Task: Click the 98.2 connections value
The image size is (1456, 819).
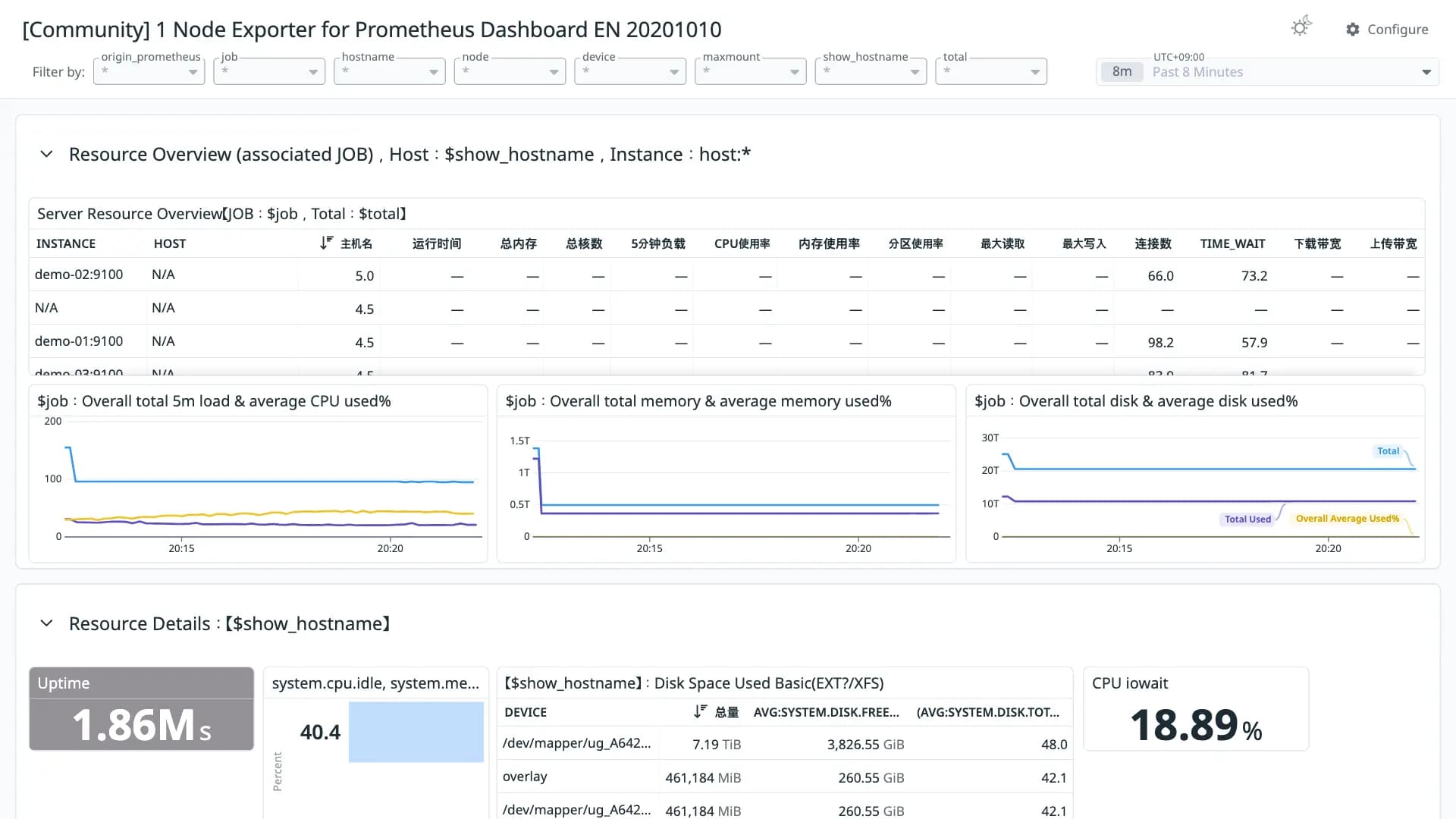Action: click(1160, 343)
